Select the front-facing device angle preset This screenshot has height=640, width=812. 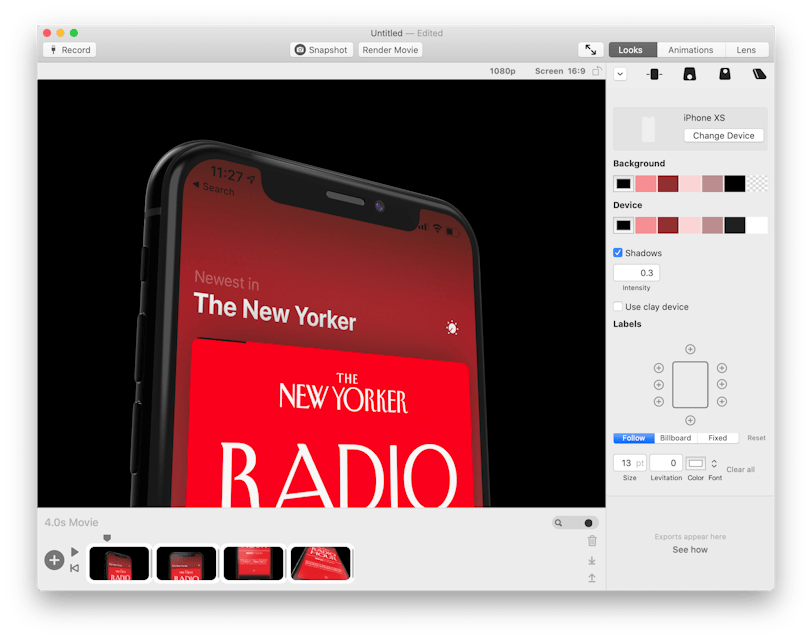[654, 74]
